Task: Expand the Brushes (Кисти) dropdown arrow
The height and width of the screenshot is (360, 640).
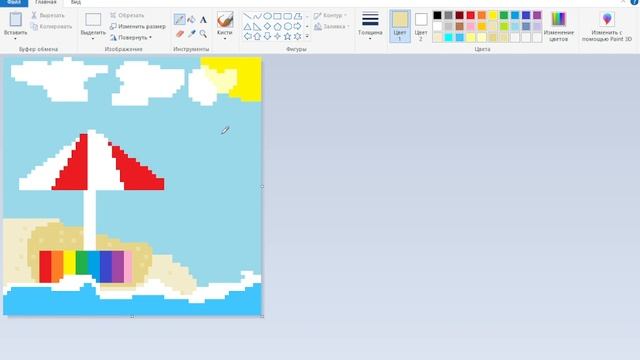Action: 225,39
